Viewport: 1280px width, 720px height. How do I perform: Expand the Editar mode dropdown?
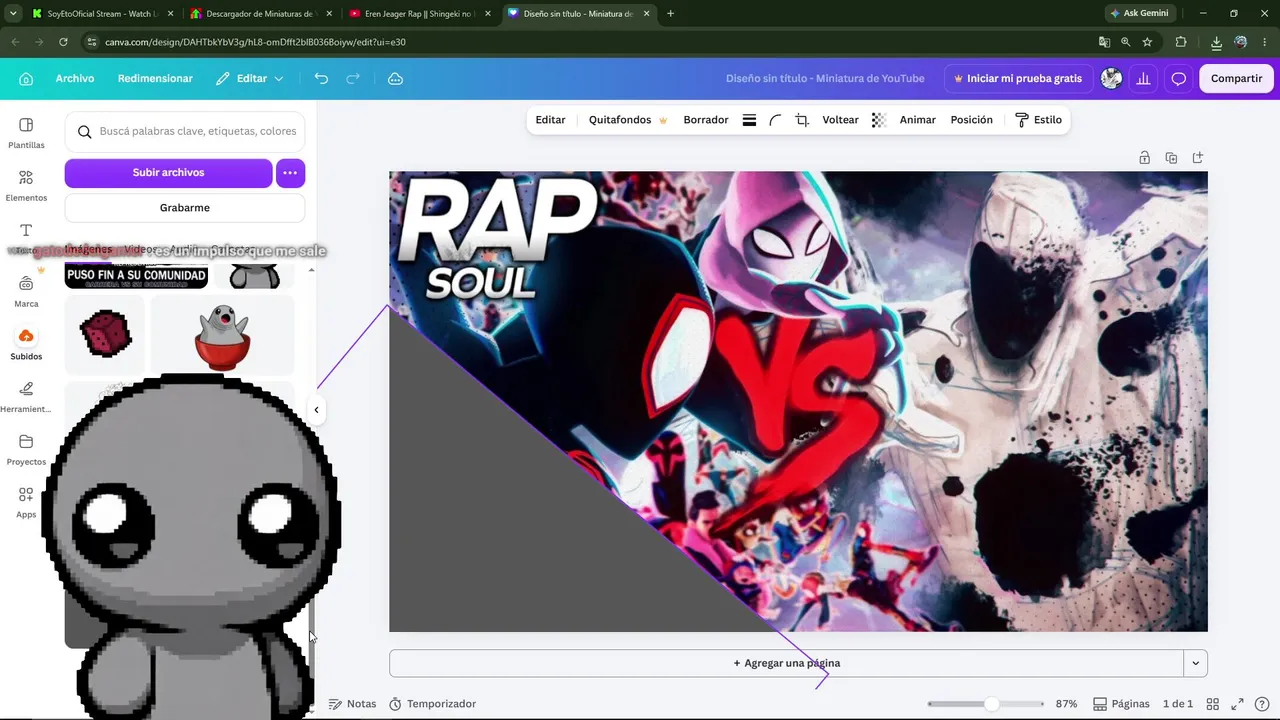point(250,79)
